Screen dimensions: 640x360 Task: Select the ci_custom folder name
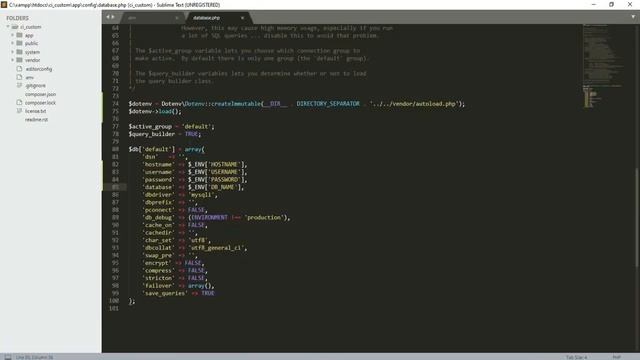[31, 27]
